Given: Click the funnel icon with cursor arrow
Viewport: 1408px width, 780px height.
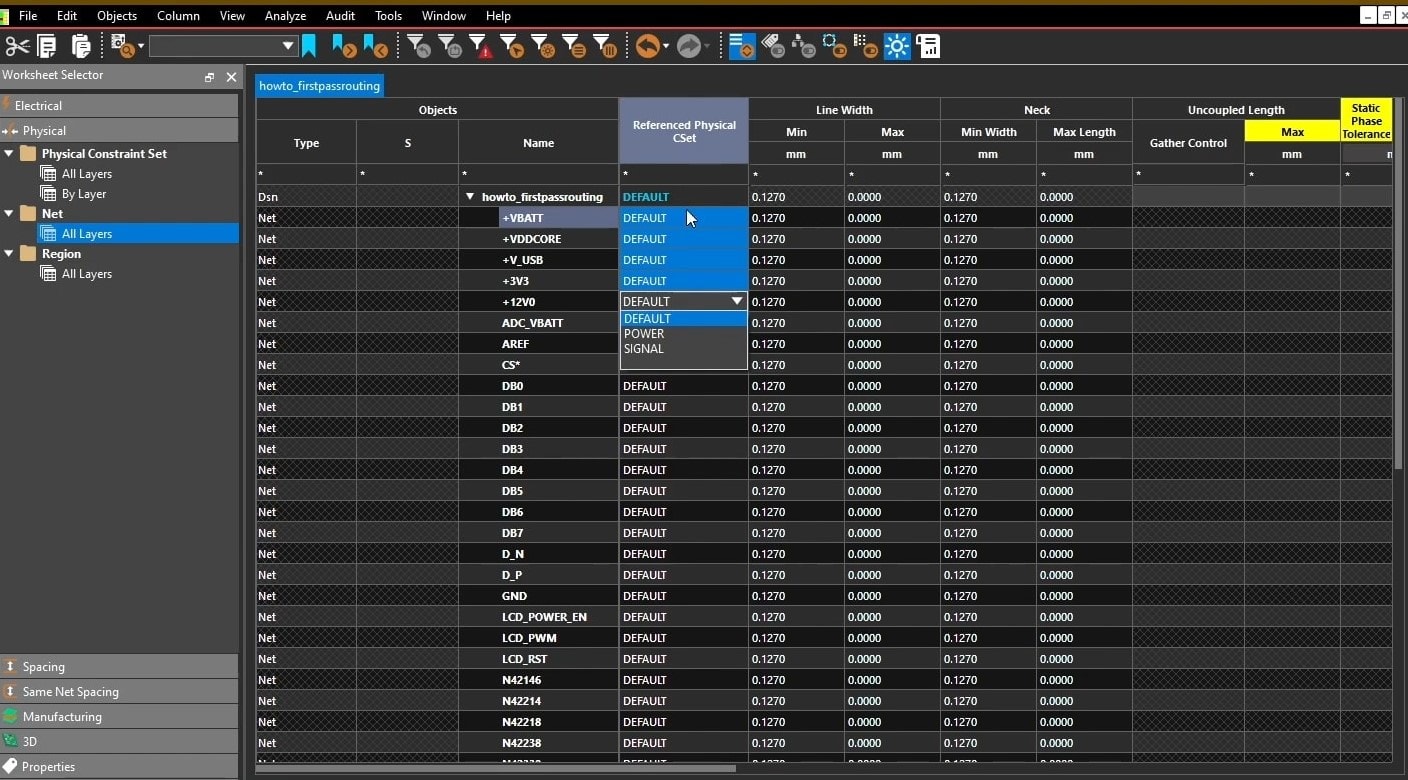Looking at the screenshot, I should pyautogui.click(x=512, y=46).
